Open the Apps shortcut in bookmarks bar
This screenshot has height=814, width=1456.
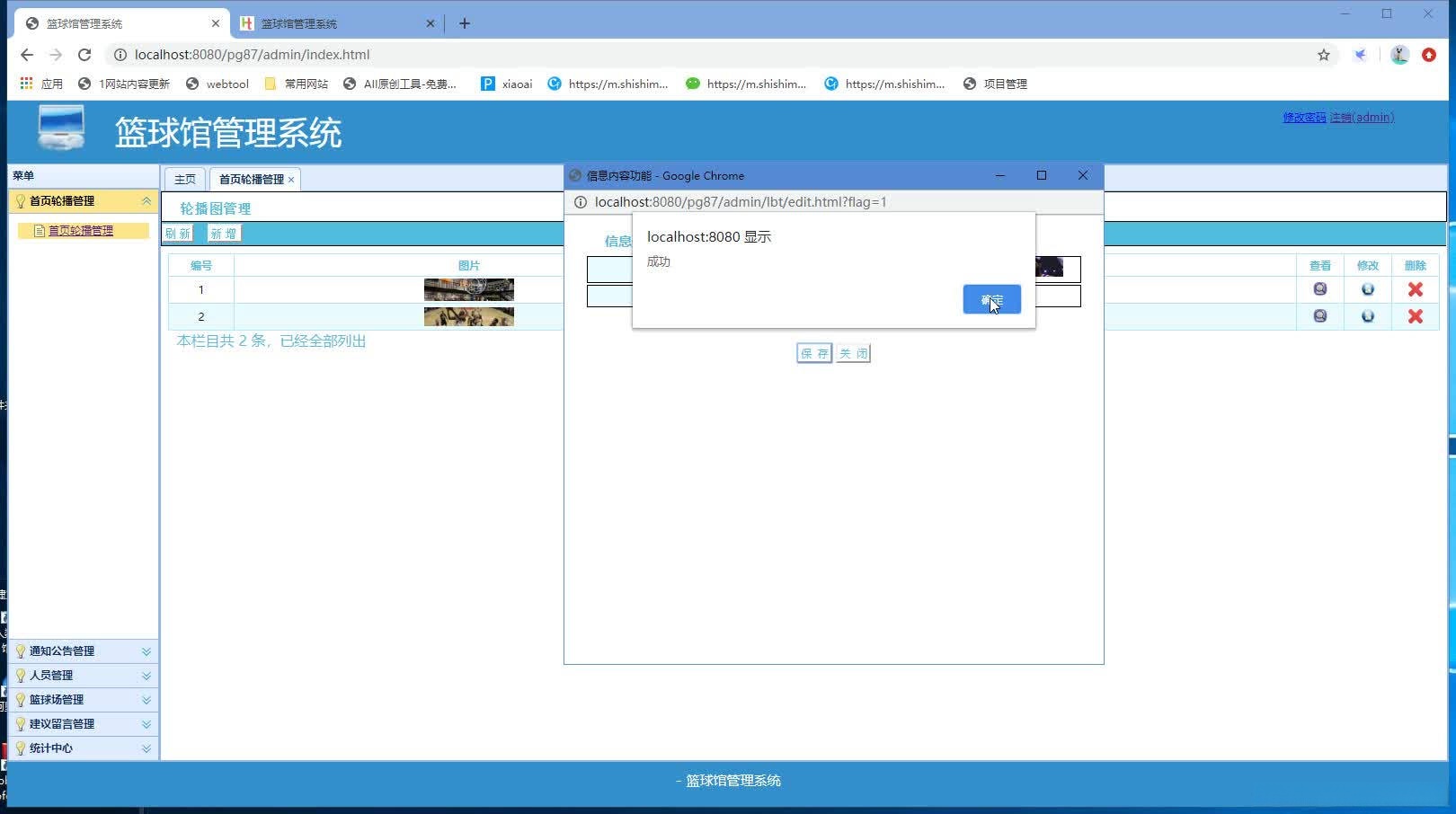41,84
